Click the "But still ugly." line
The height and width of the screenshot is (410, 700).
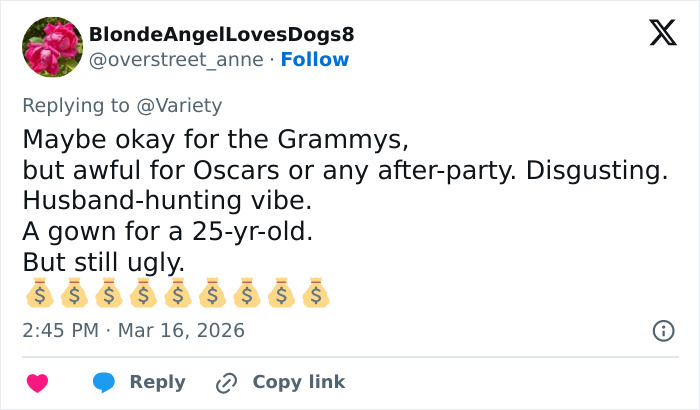tap(104, 264)
